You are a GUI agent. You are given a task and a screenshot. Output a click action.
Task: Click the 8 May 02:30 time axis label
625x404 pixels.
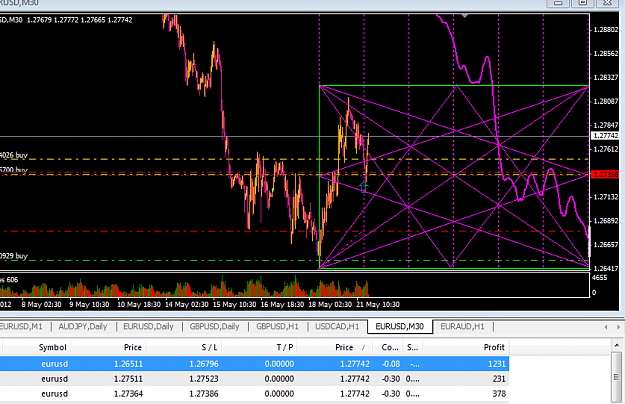[x=41, y=304]
